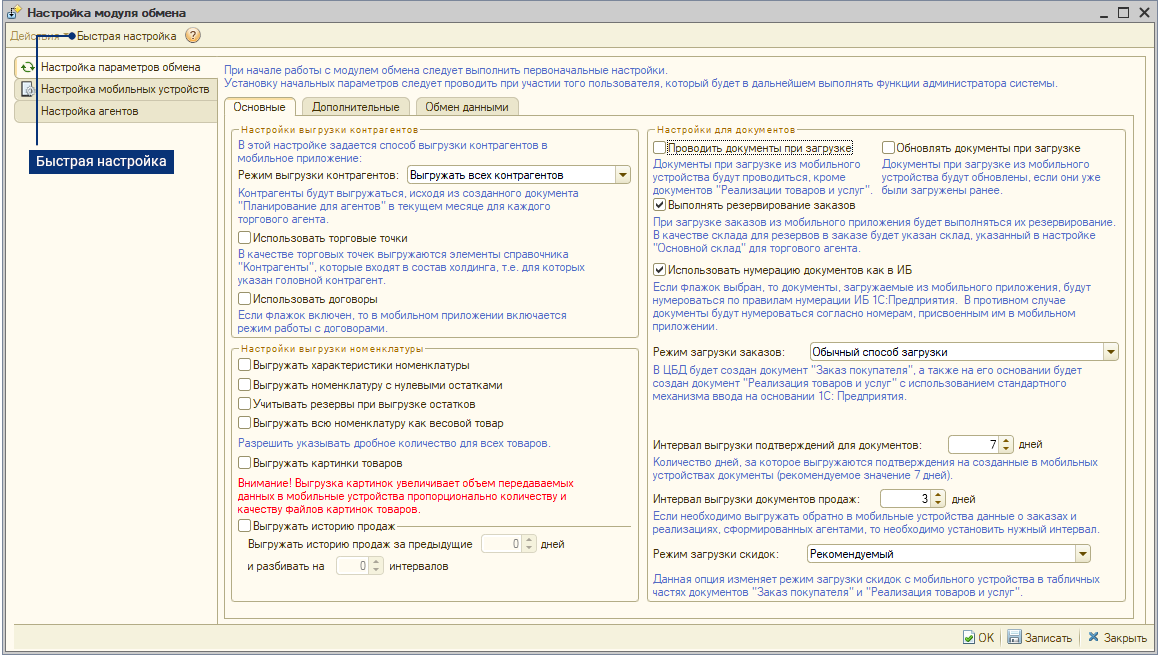
Task: Open the Дополнительные tab
Action: [355, 107]
